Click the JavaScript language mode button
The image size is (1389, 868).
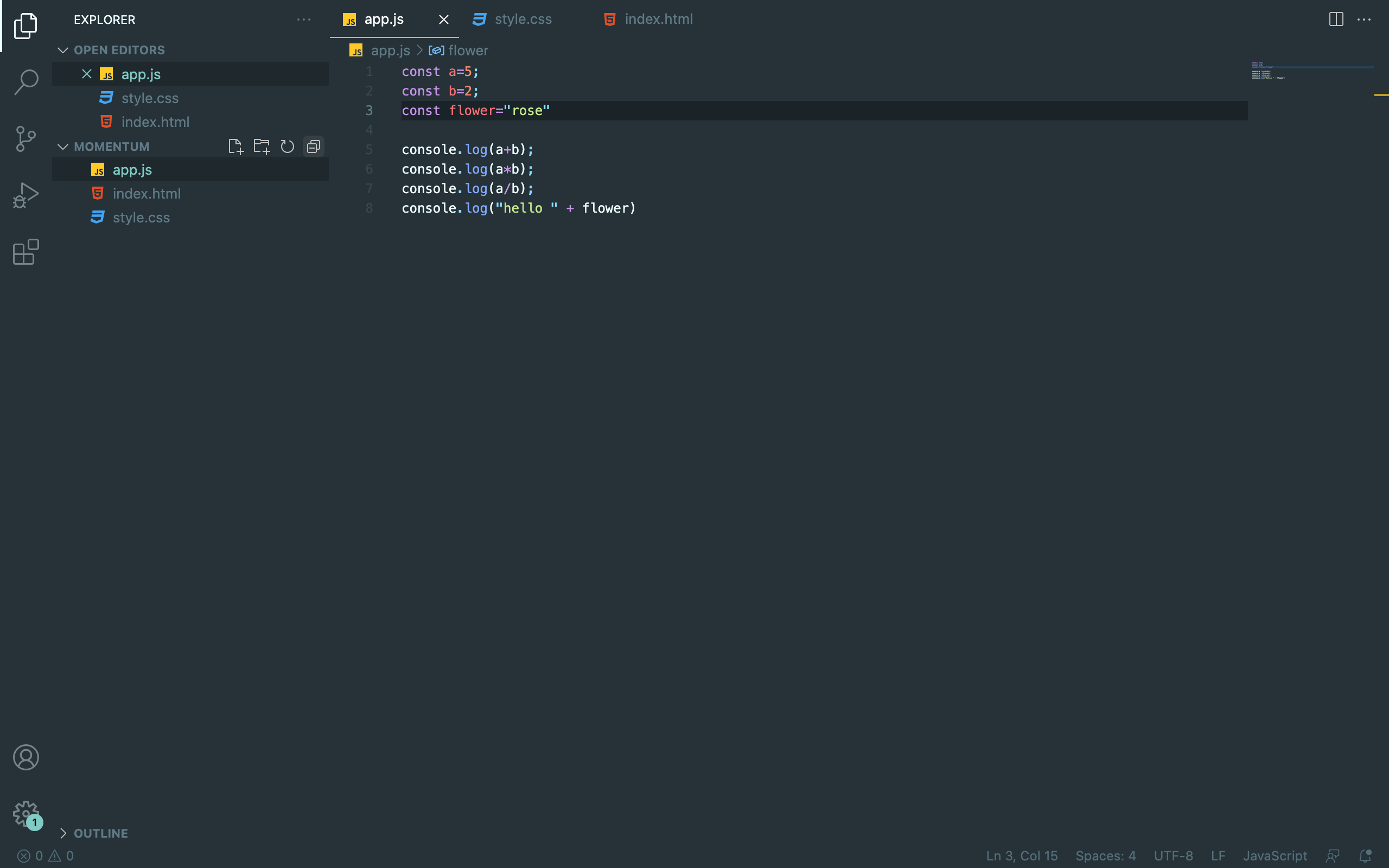(1275, 856)
